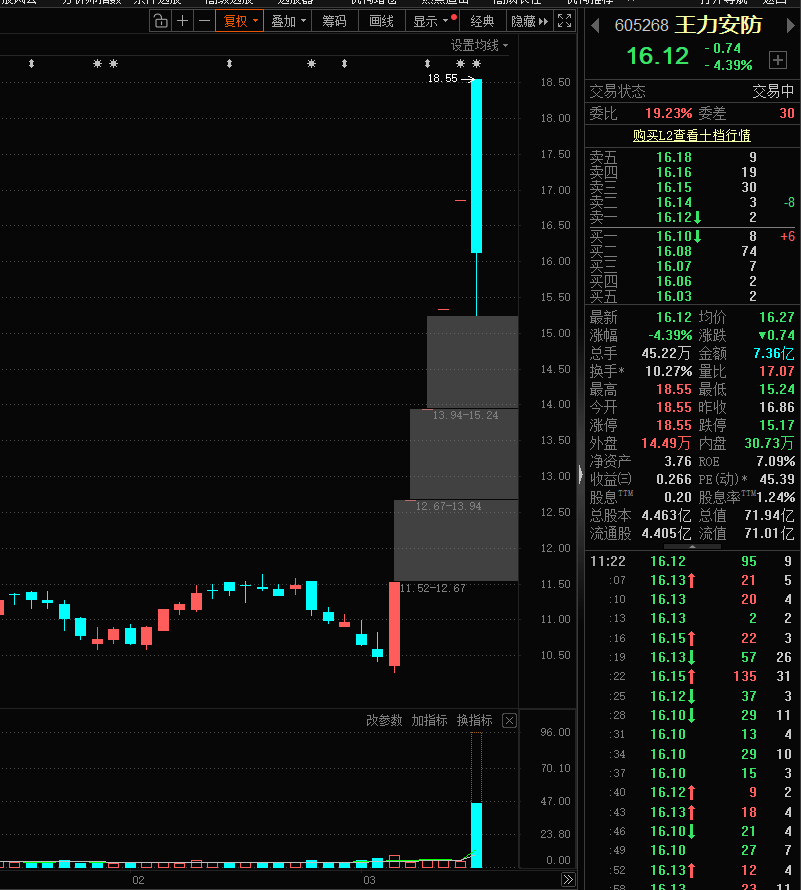
Task: Click 购买L2查看十档行情 link
Action: click(691, 135)
